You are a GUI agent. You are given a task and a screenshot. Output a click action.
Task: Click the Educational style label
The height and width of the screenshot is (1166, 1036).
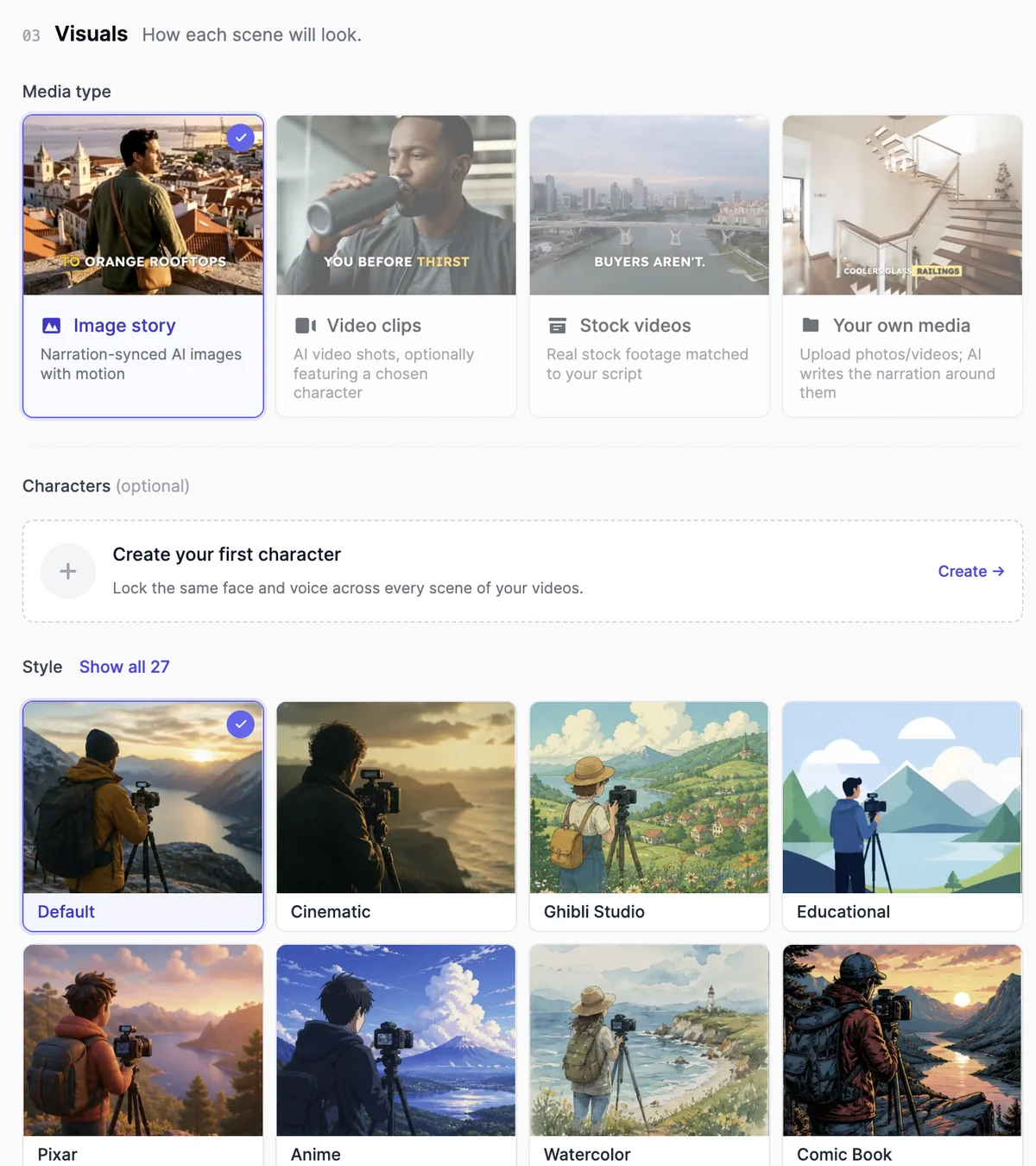pyautogui.click(x=843, y=912)
